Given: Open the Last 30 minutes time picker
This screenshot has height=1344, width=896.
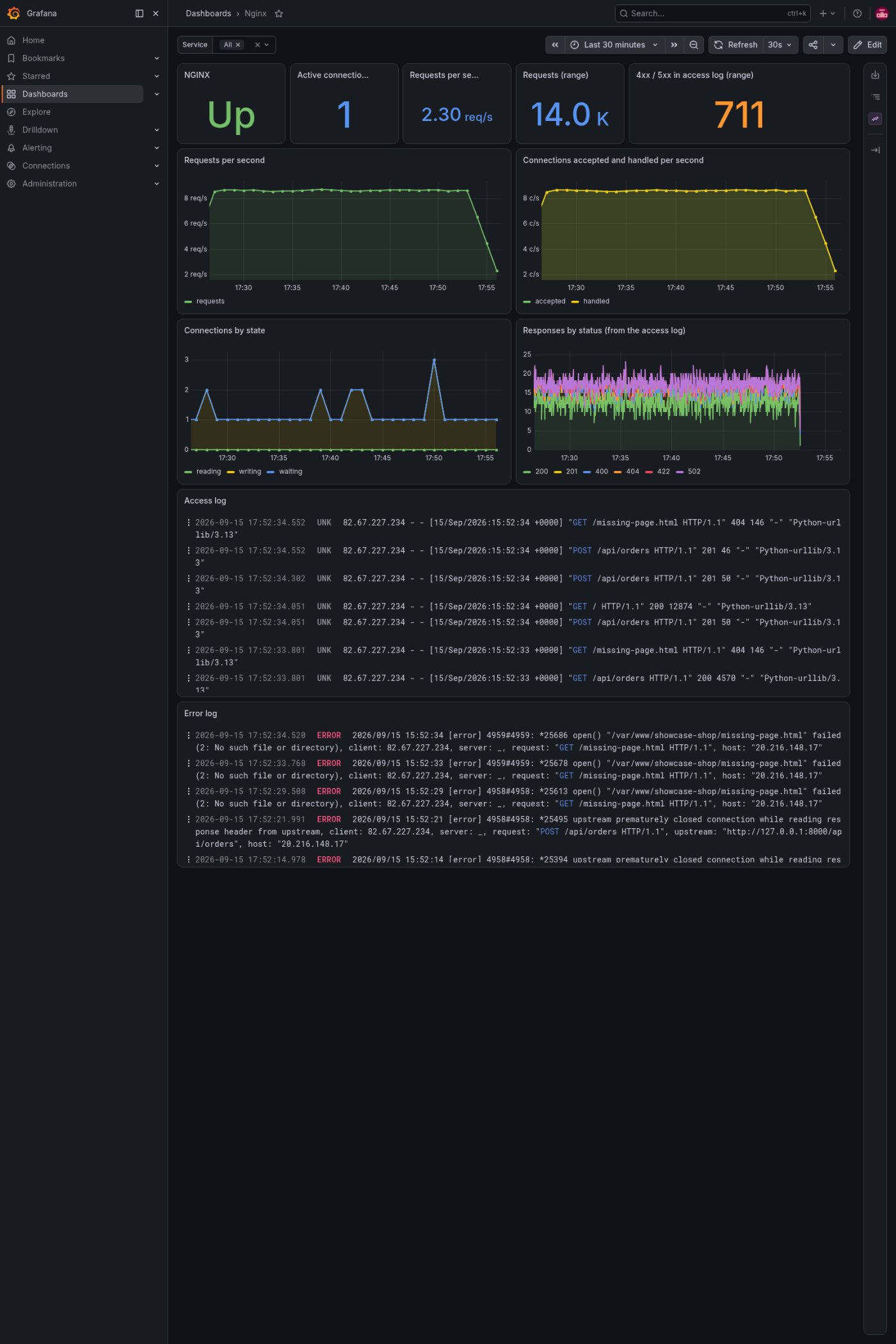Looking at the screenshot, I should tap(614, 45).
